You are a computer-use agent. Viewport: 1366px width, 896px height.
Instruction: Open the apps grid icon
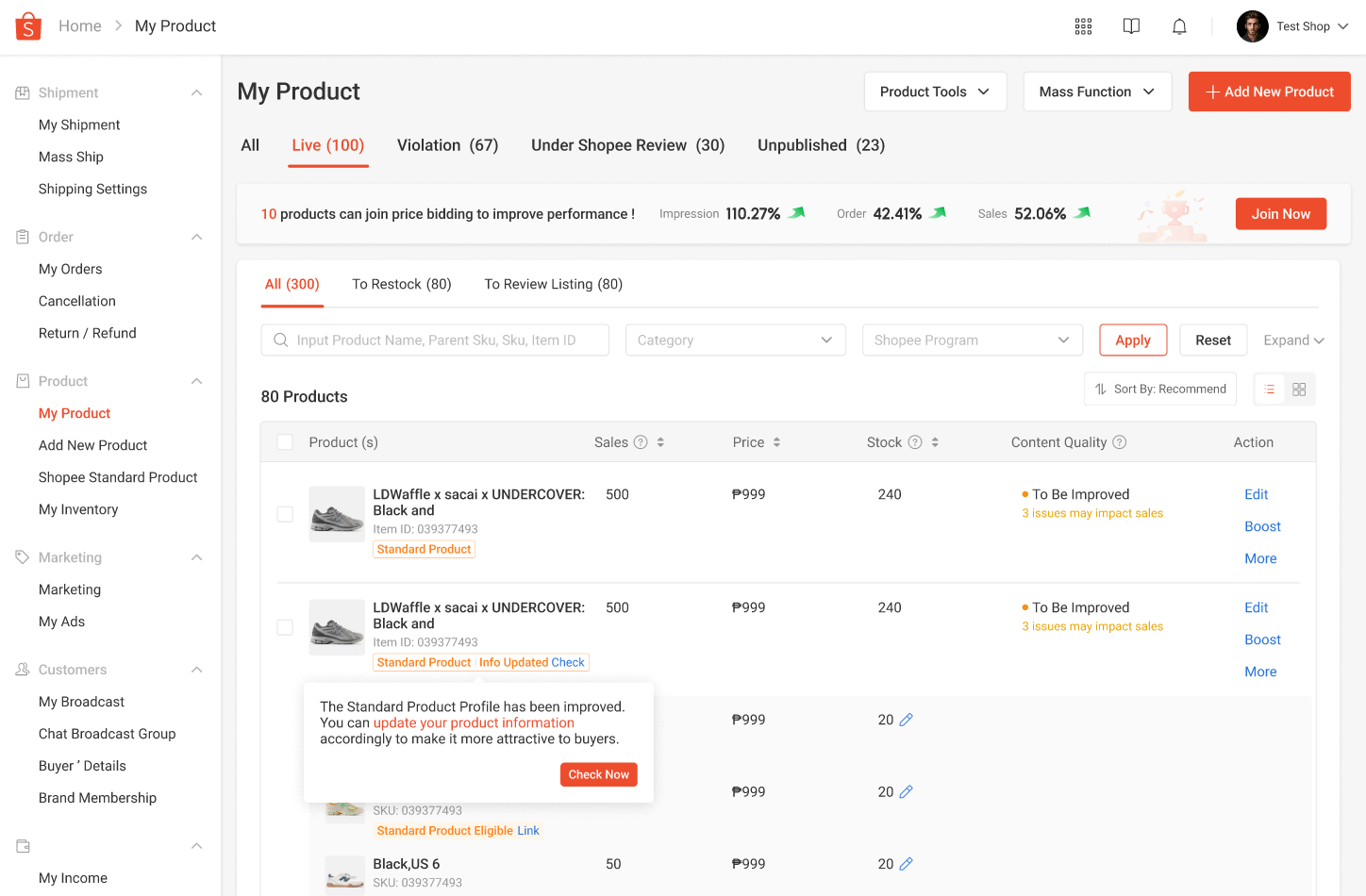pyautogui.click(x=1083, y=26)
